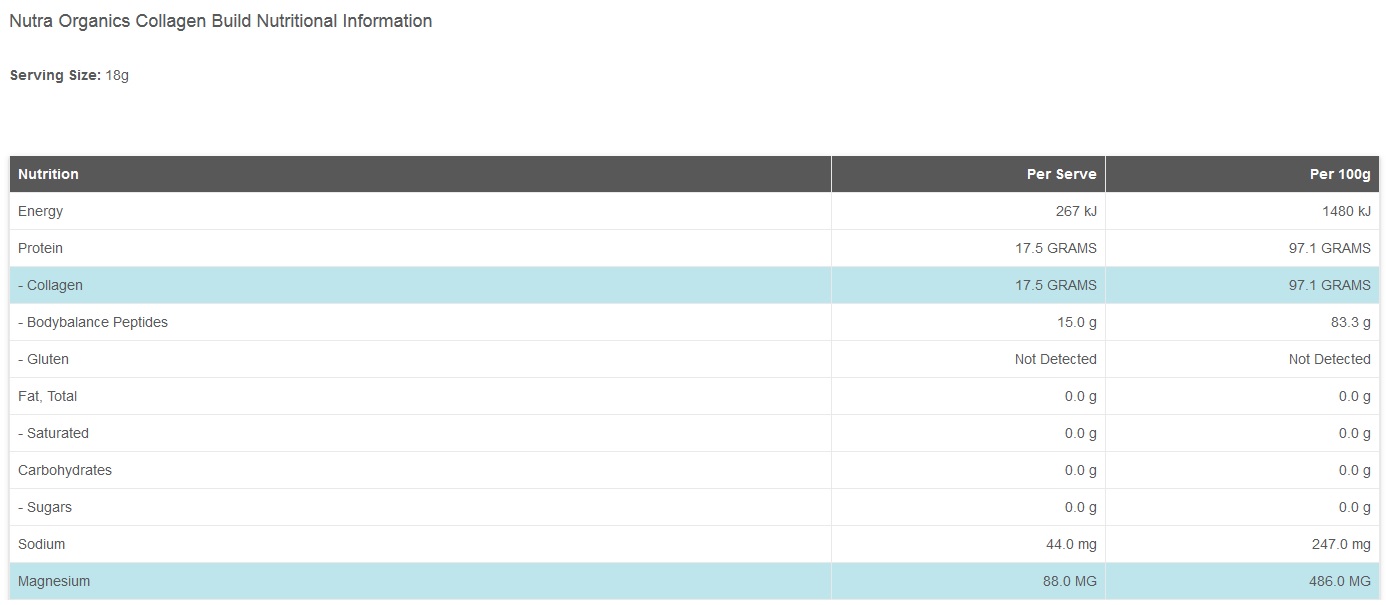This screenshot has width=1386, height=605.
Task: Click the Protein row label
Action: pyautogui.click(x=40, y=248)
